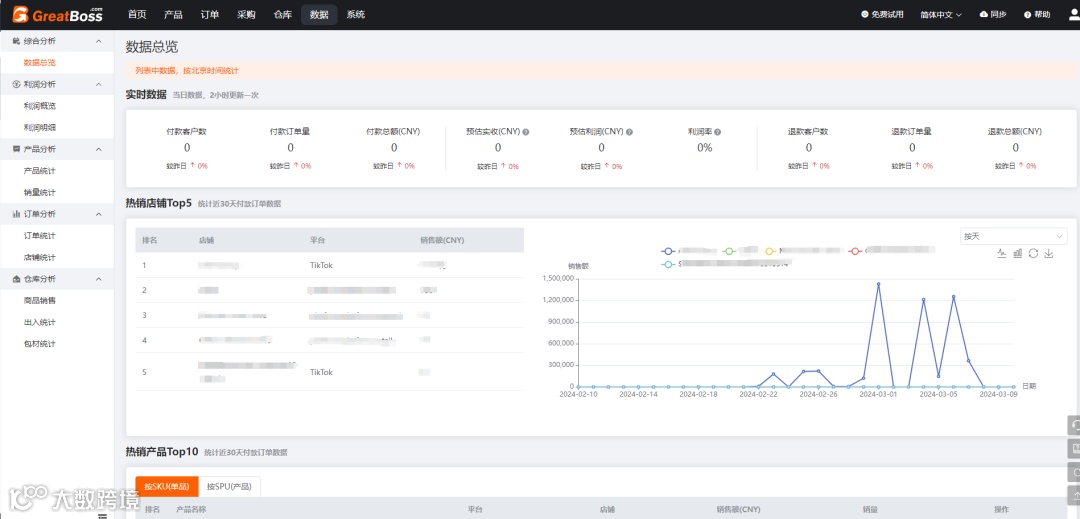
Task: Open the 简体中文 language dropdown
Action: (x=941, y=14)
